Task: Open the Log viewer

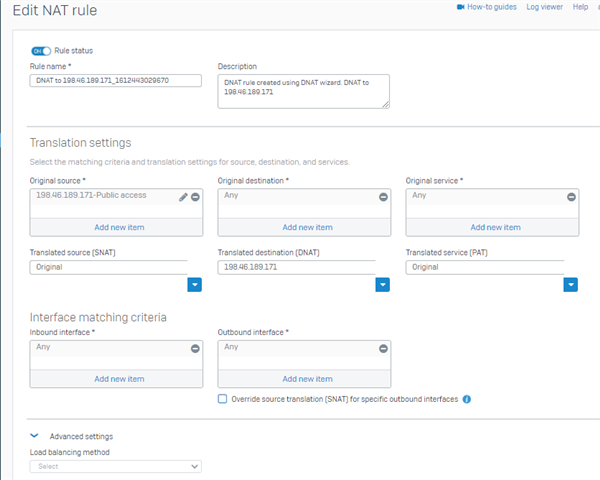Action: [545, 7]
